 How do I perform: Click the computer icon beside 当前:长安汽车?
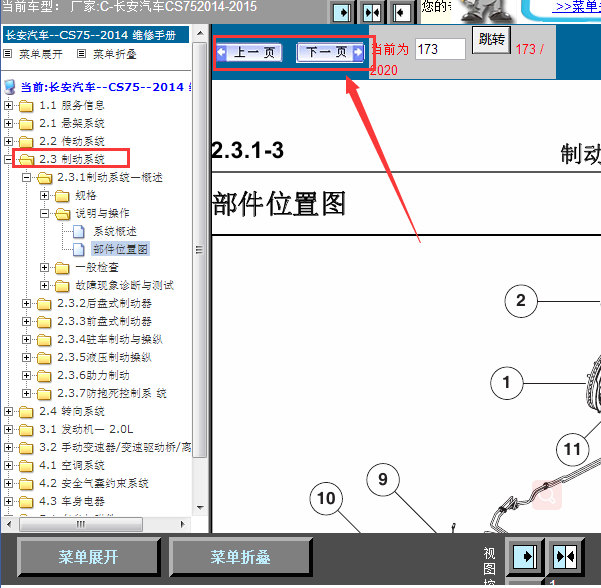pos(10,87)
